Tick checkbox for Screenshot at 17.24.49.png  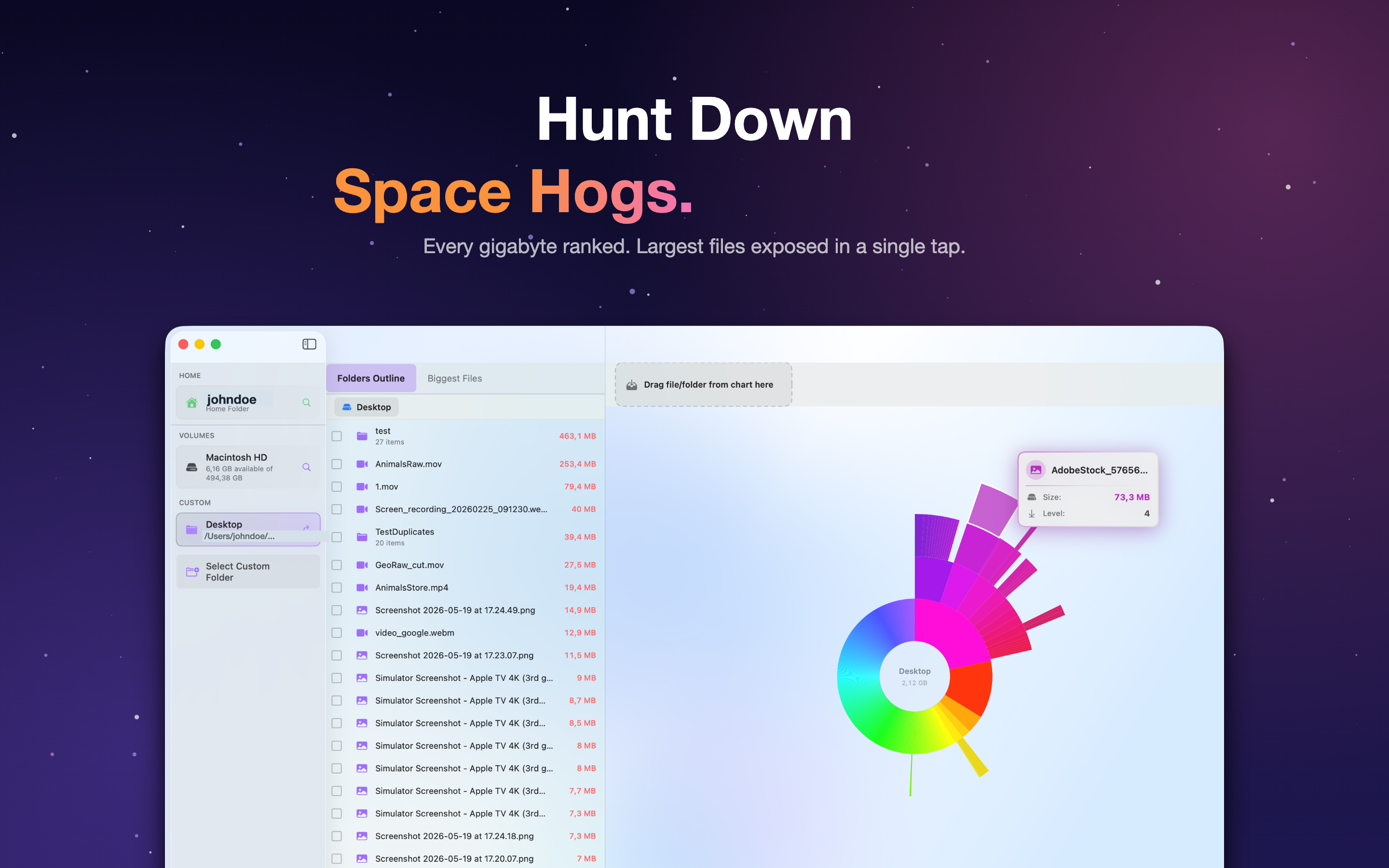coord(337,610)
